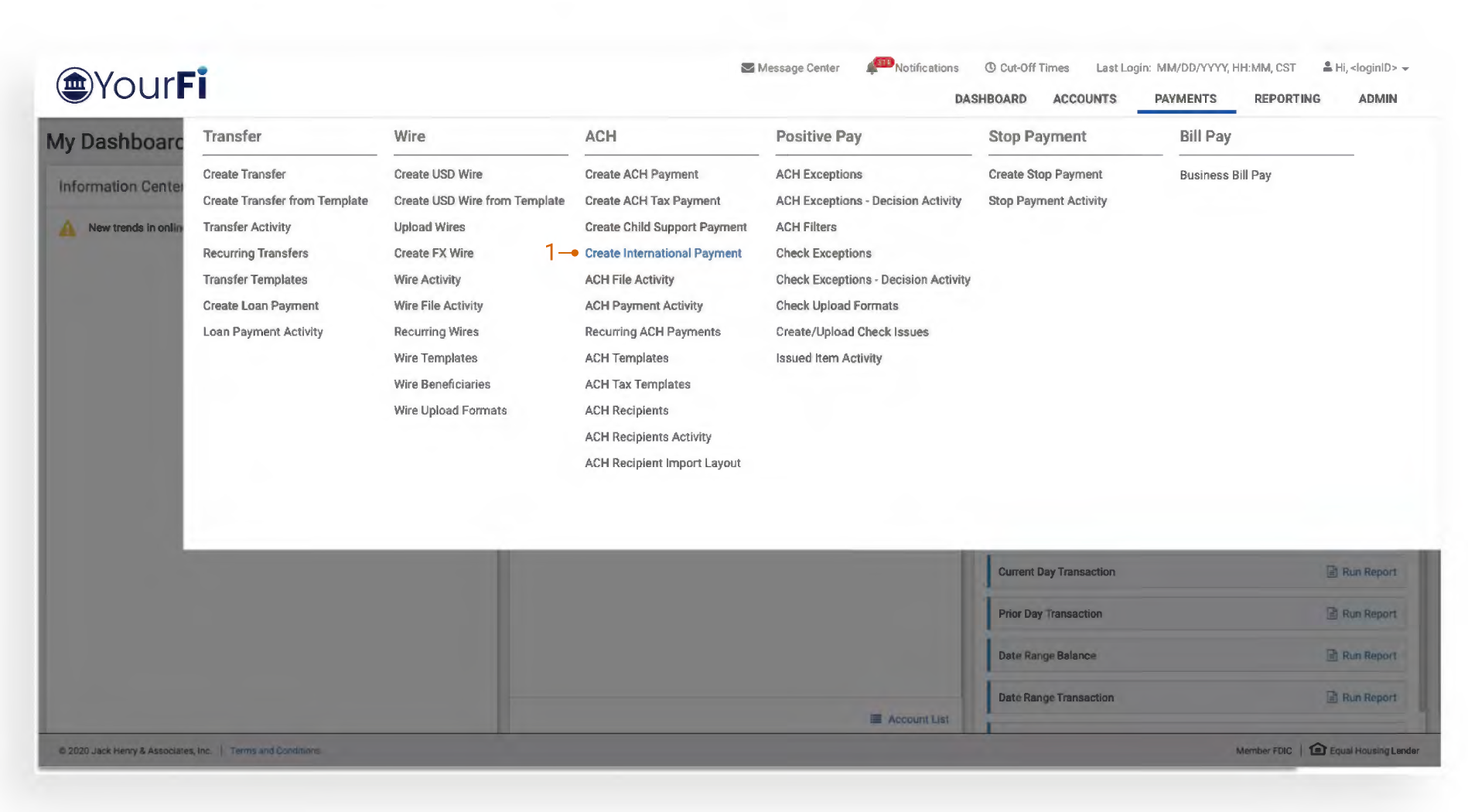Open Wire Beneficiaries menu entry
The height and width of the screenshot is (812, 1468).
click(x=442, y=384)
